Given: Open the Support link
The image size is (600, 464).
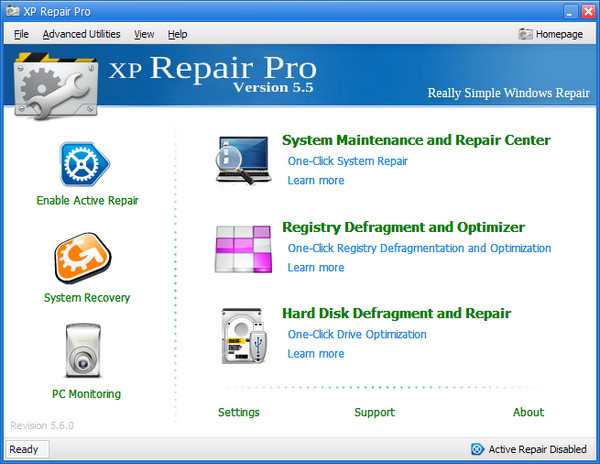Looking at the screenshot, I should 374,412.
